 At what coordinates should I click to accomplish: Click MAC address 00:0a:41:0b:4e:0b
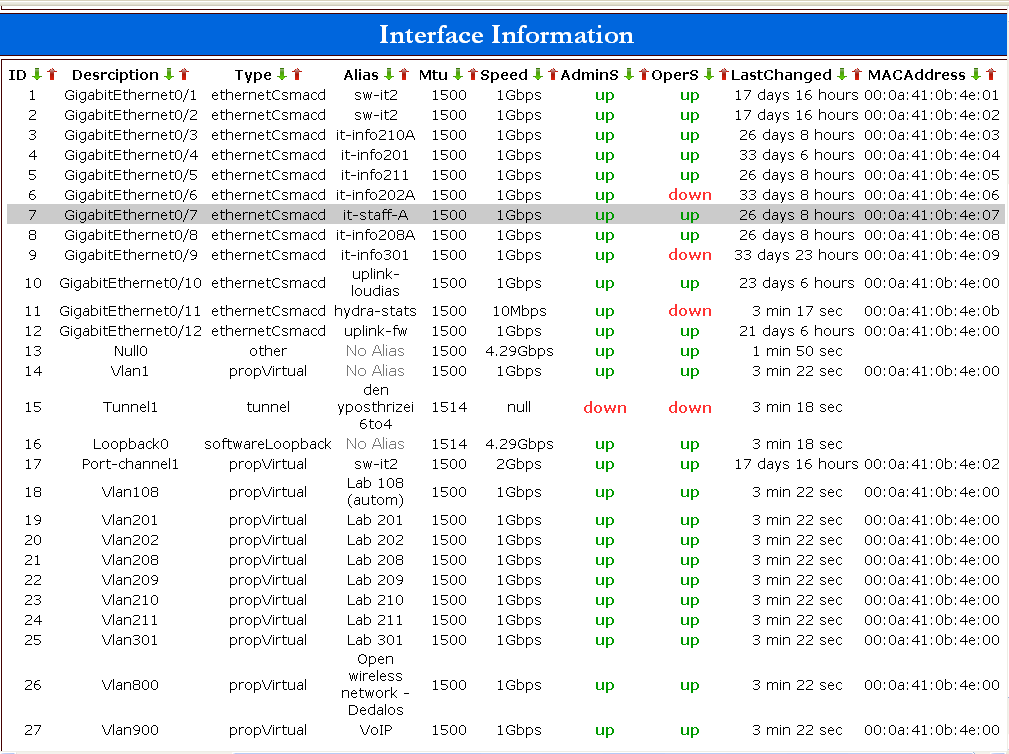(x=932, y=311)
